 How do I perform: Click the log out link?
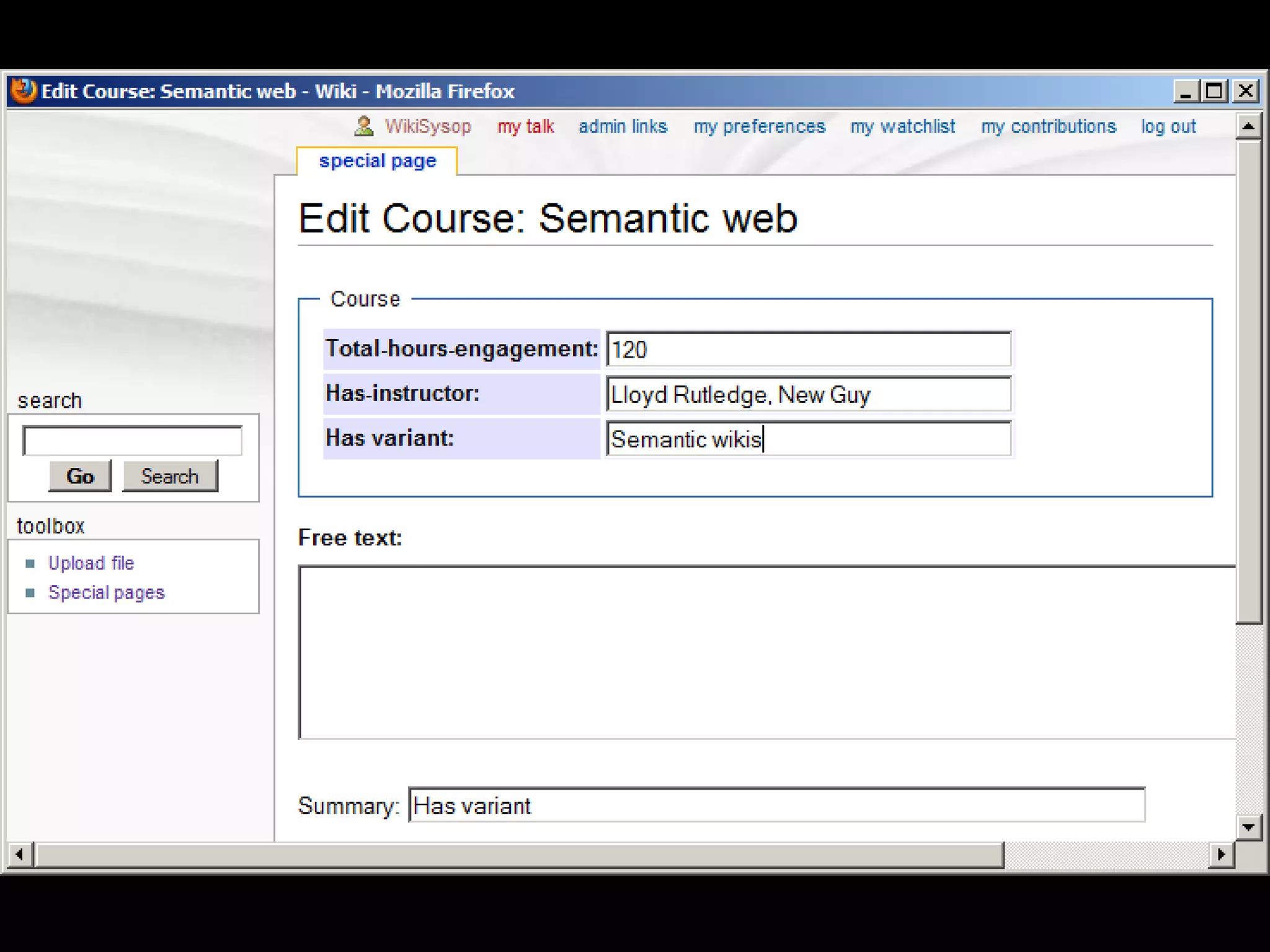pos(1168,126)
